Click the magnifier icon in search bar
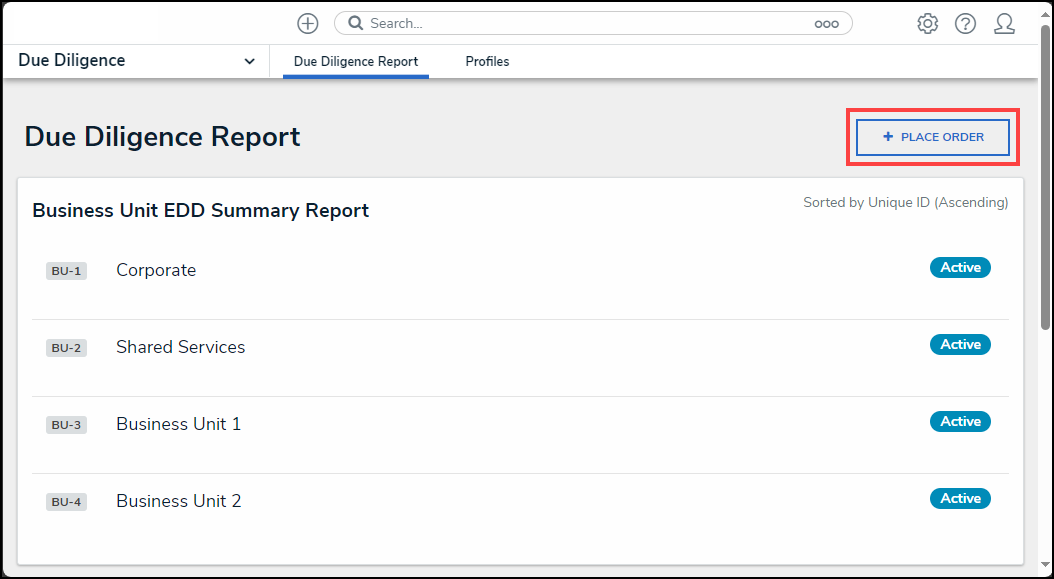Image resolution: width=1054 pixels, height=579 pixels. click(x=356, y=24)
